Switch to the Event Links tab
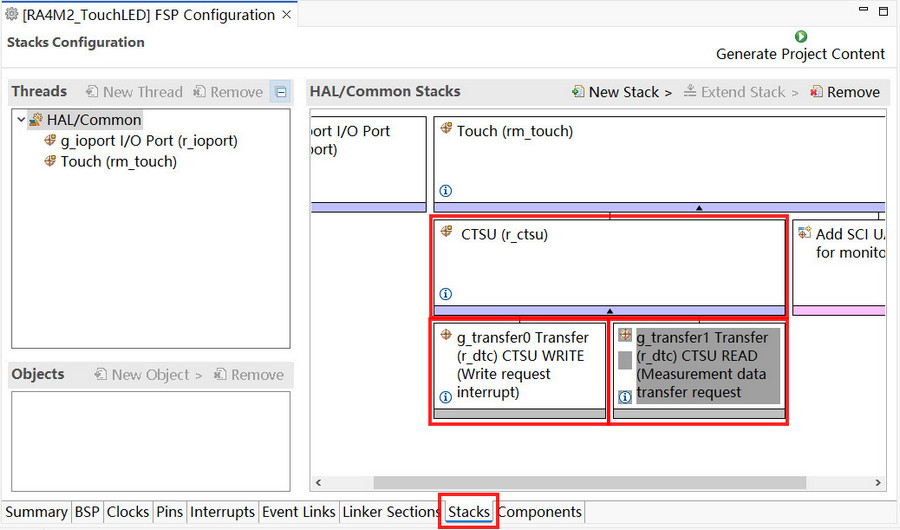 tap(298, 512)
